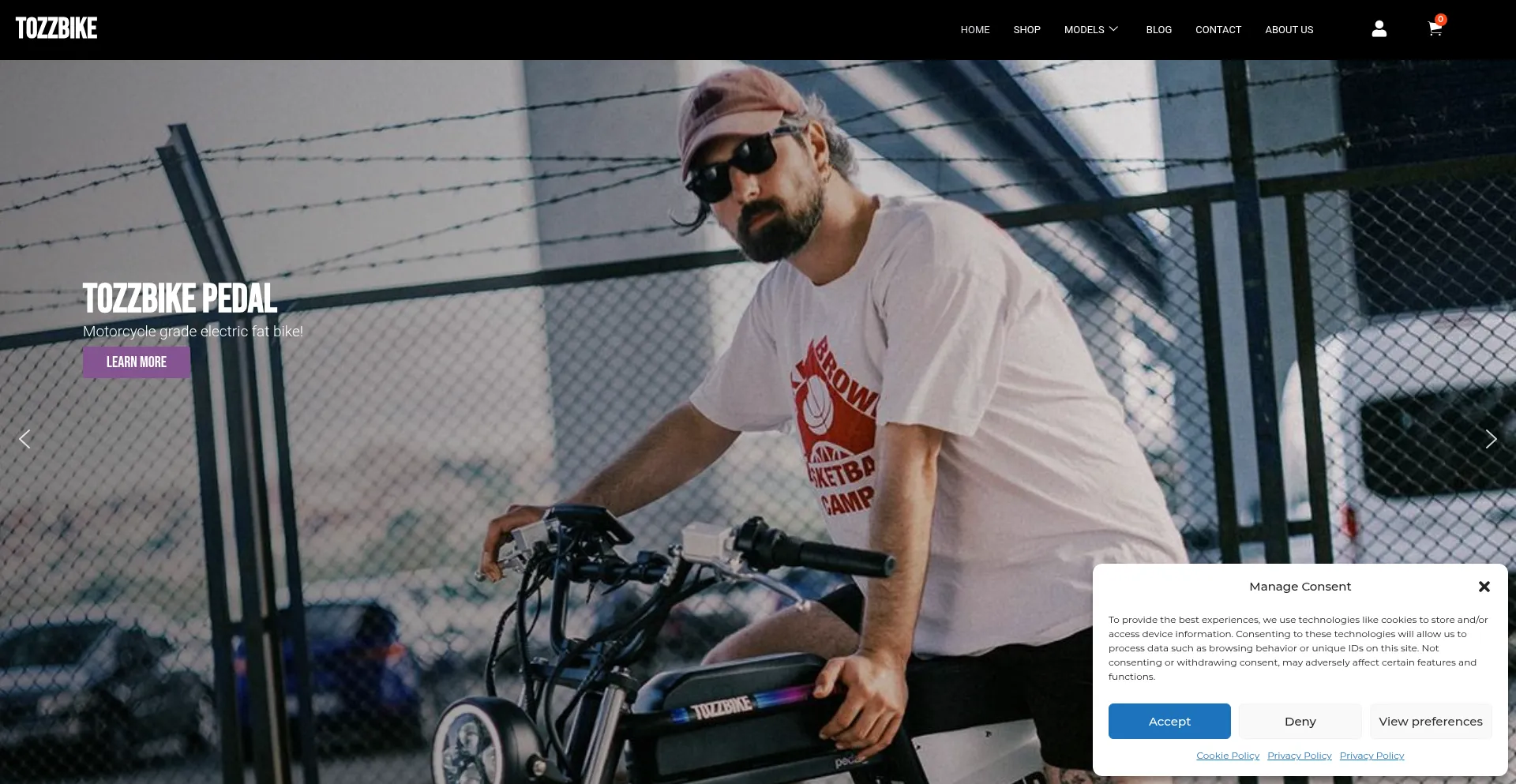Click the TOZZBIKE logo in header
The image size is (1516, 784).
pyautogui.click(x=56, y=28)
